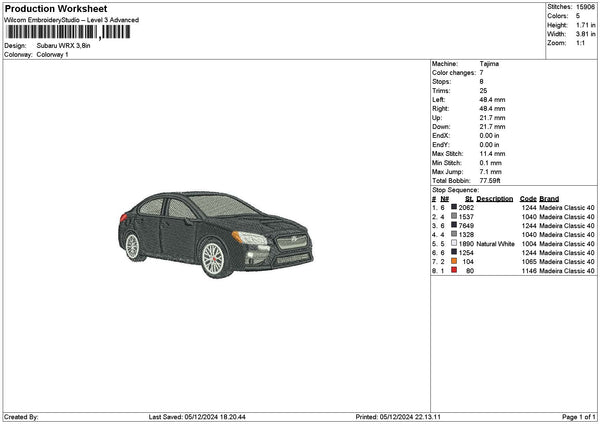Click the Zoom value 1:1
The width and height of the screenshot is (600, 424).
(580, 43)
